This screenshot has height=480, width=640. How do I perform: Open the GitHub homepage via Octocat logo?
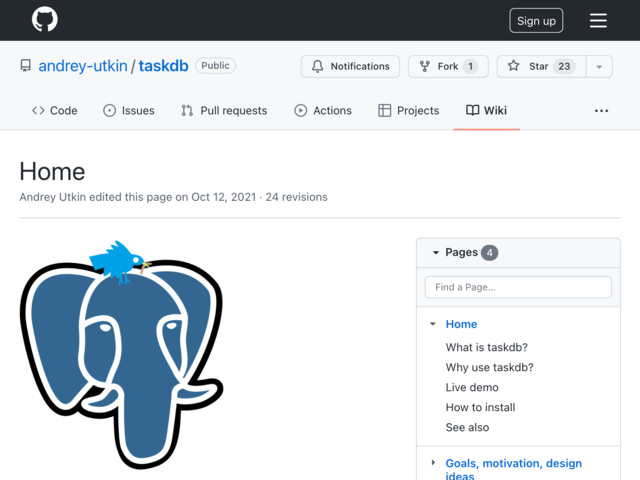tap(44, 19)
